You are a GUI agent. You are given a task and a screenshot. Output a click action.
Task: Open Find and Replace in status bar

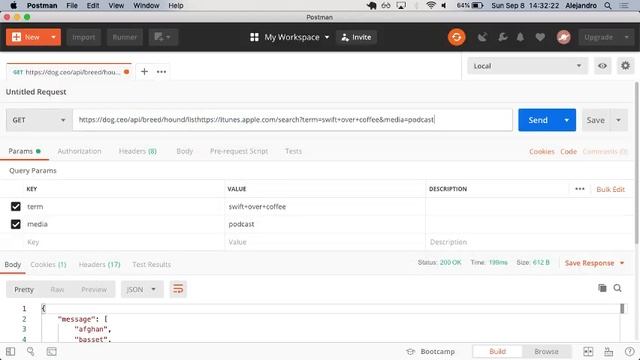click(31, 351)
